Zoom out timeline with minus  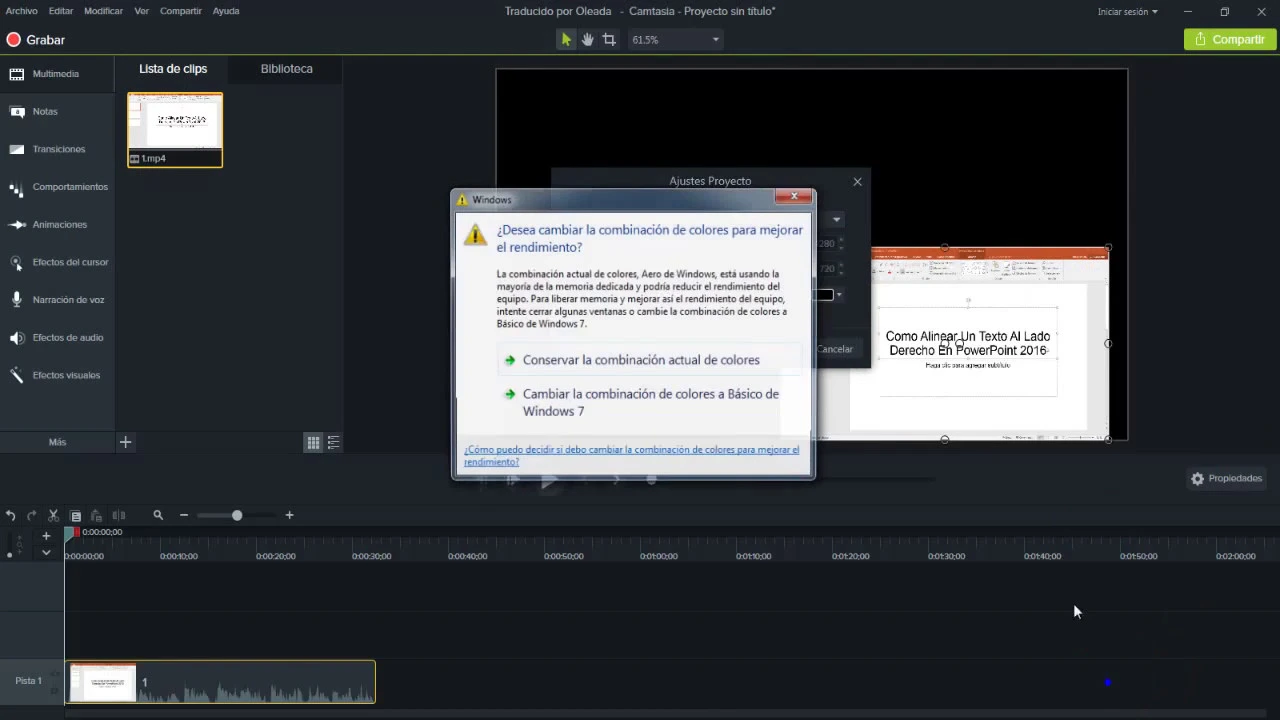(184, 515)
